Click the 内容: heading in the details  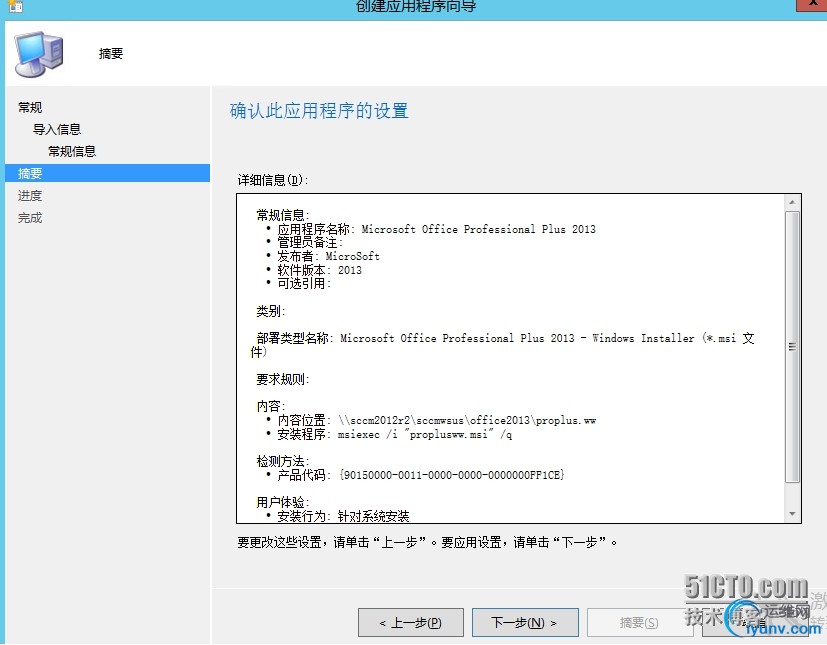point(271,406)
